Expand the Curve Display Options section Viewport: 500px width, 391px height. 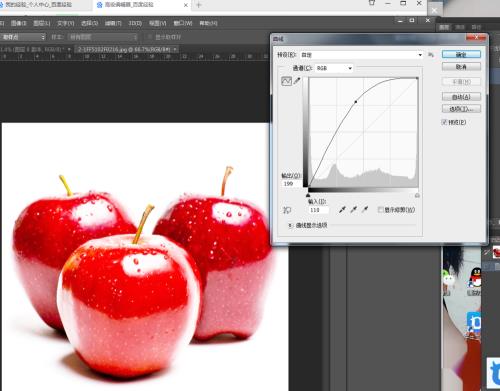[290, 226]
